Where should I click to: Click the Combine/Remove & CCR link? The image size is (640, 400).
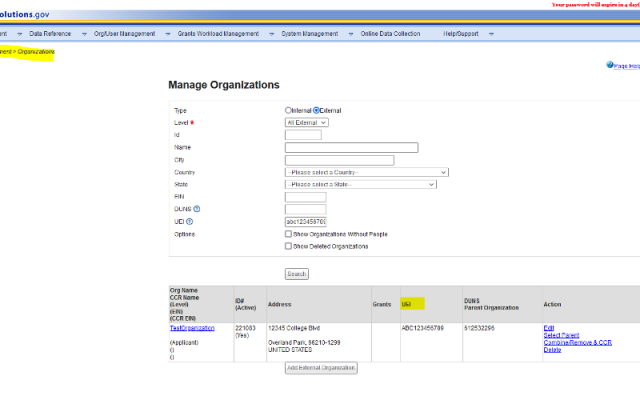[x=577, y=342]
